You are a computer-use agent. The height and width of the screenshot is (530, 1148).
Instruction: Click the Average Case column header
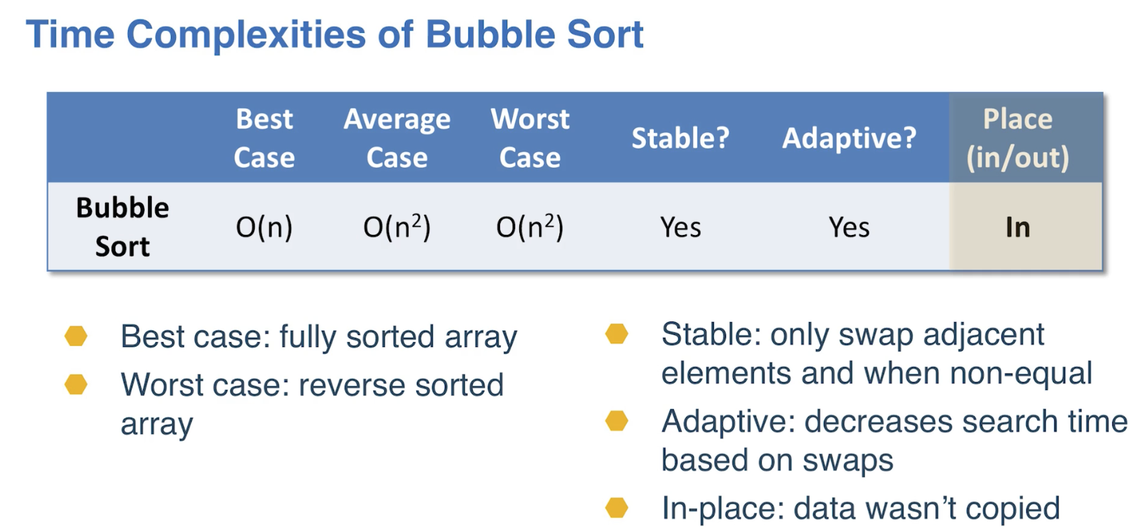[397, 138]
